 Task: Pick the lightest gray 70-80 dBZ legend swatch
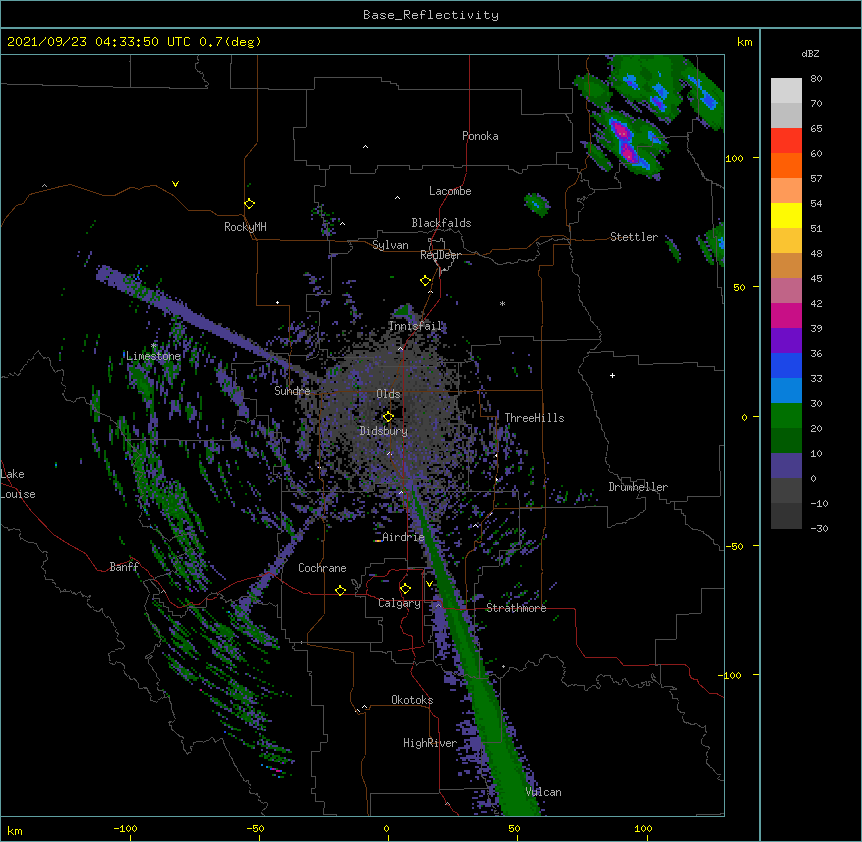pyautogui.click(x=786, y=91)
